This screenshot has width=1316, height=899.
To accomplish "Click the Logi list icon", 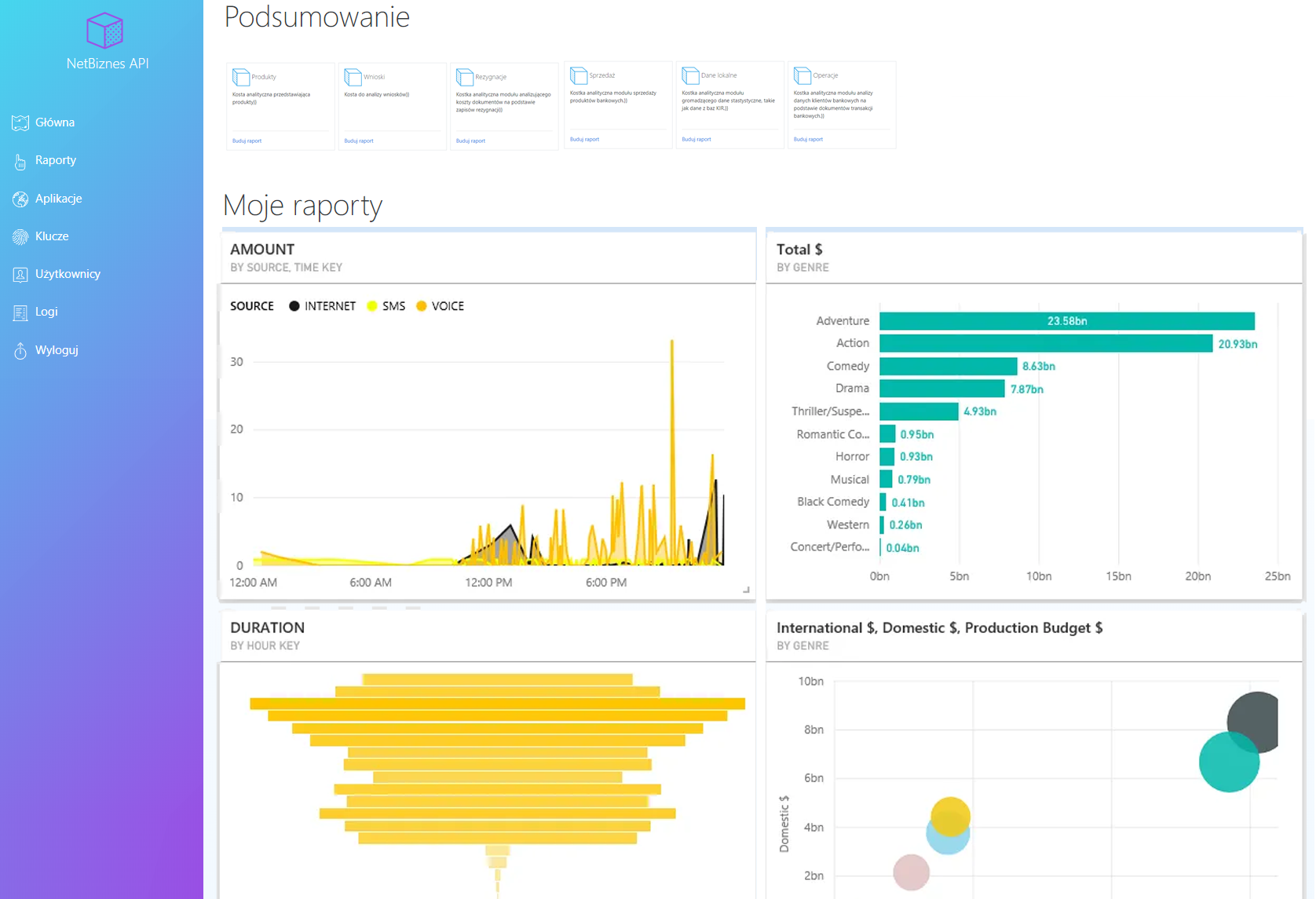I will (20, 312).
